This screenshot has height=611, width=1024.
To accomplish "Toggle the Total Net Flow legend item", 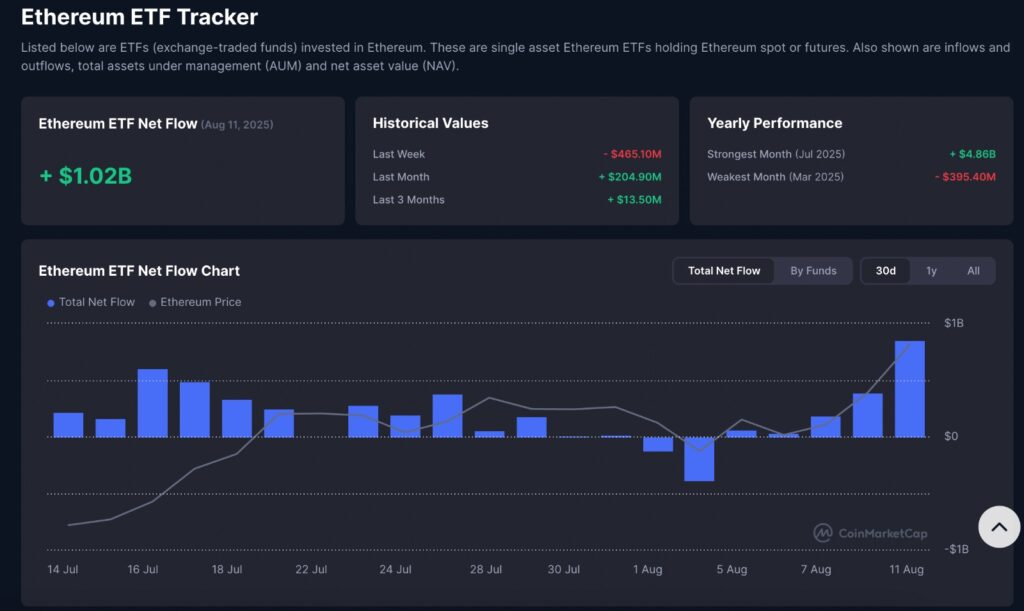I will click(91, 302).
